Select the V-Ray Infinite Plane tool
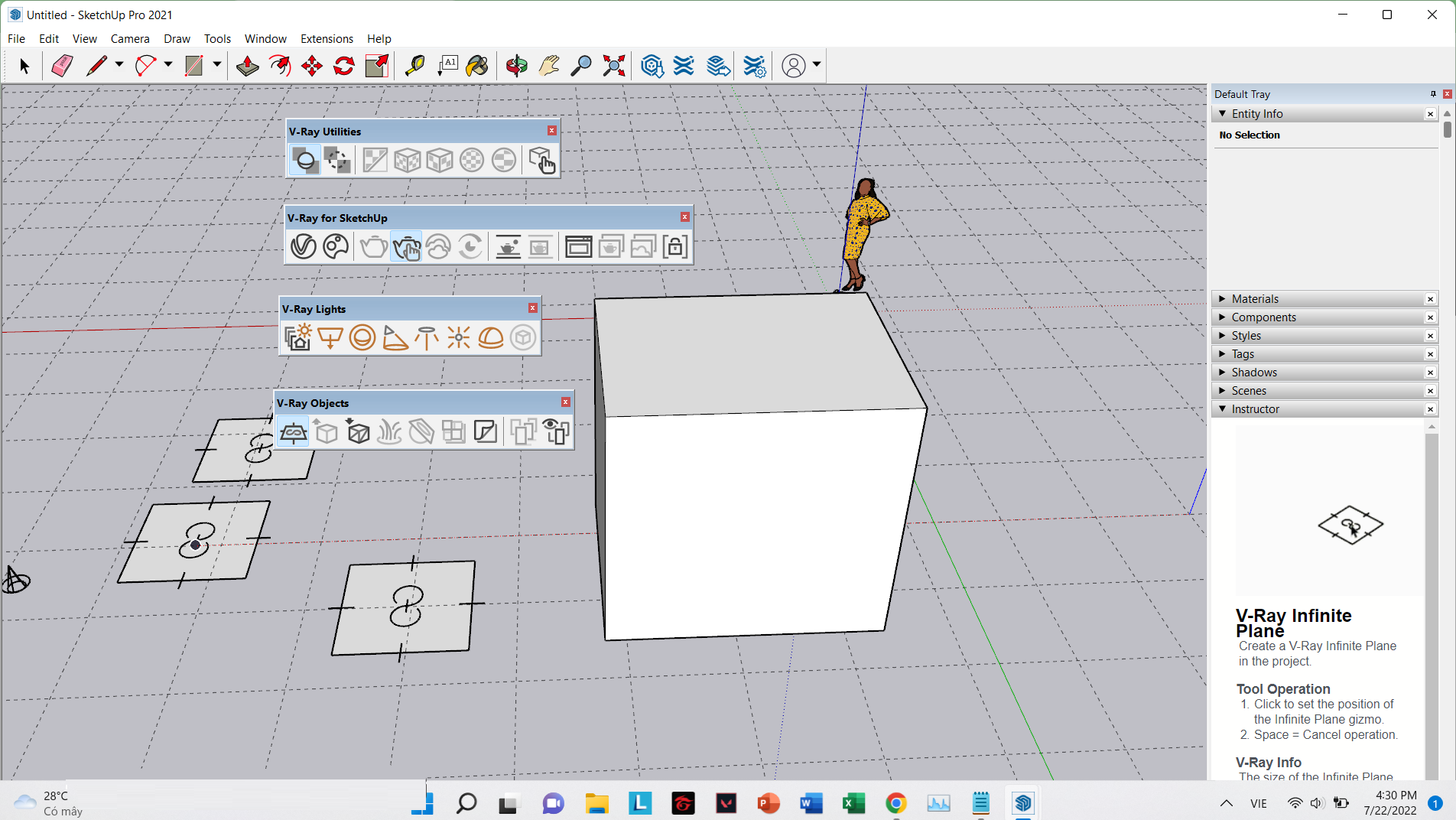 294,431
